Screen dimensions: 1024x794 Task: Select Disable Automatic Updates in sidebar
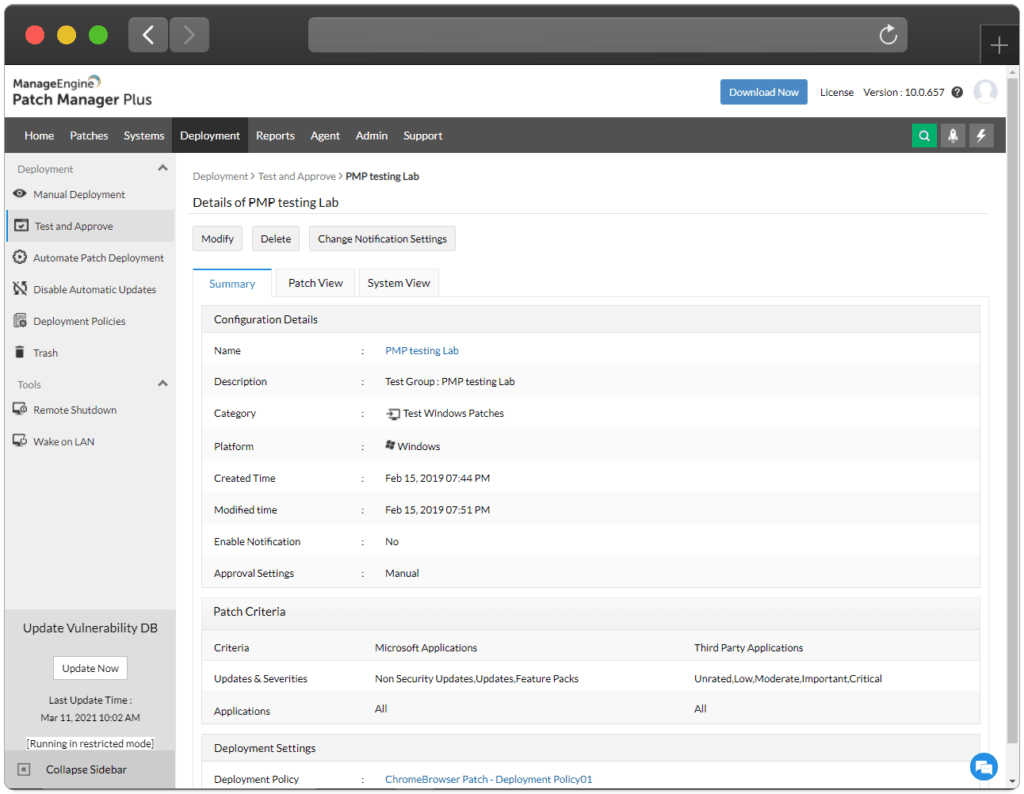[95, 289]
